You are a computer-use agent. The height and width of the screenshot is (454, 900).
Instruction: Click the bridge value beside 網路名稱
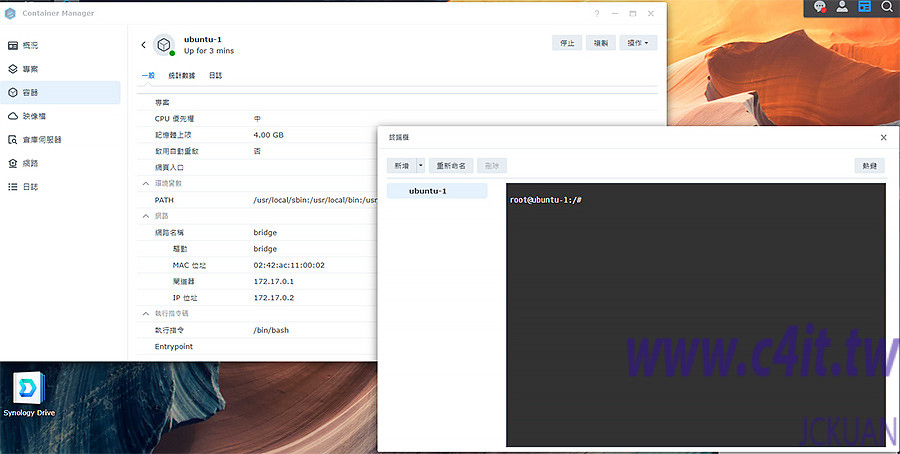[x=265, y=233]
